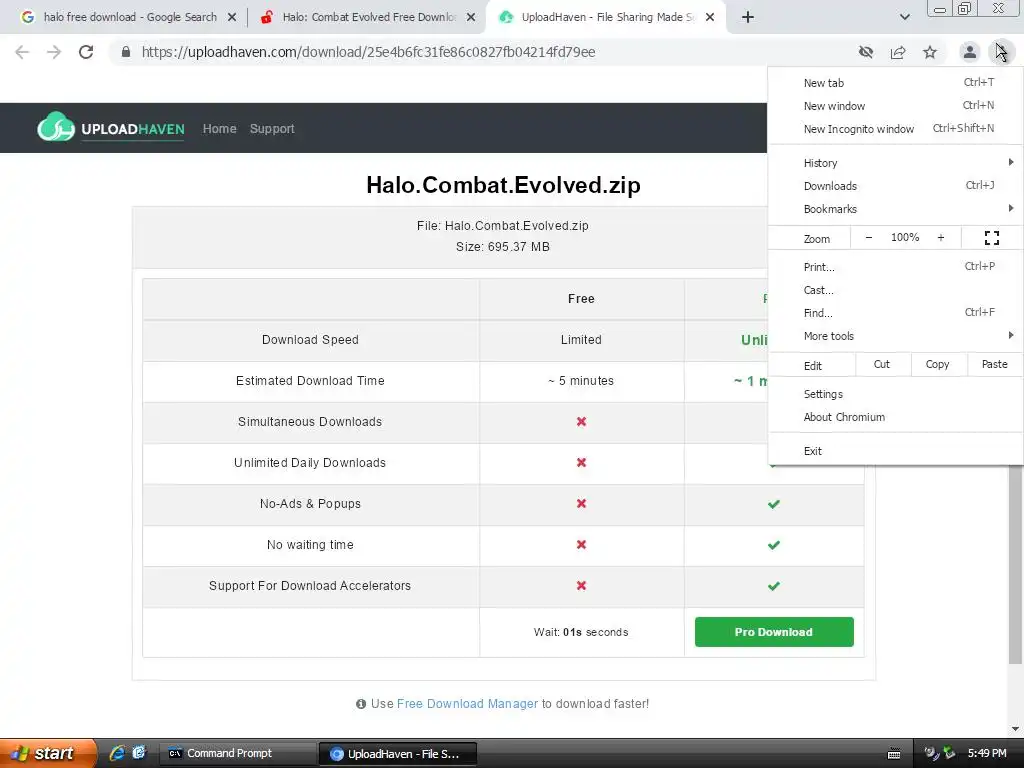Click the Limited download speed cell
Image resolution: width=1024 pixels, height=768 pixels.
[x=581, y=340]
